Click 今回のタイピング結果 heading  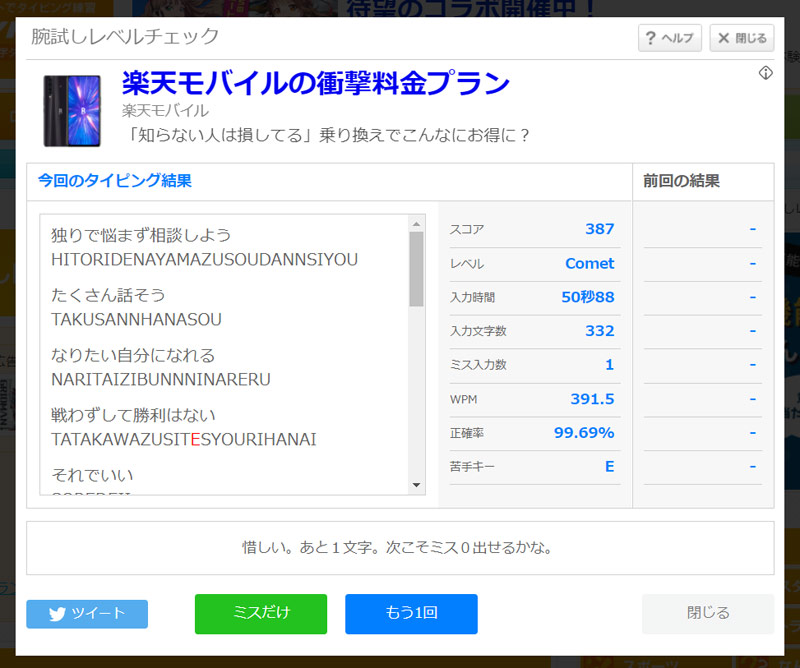115,181
